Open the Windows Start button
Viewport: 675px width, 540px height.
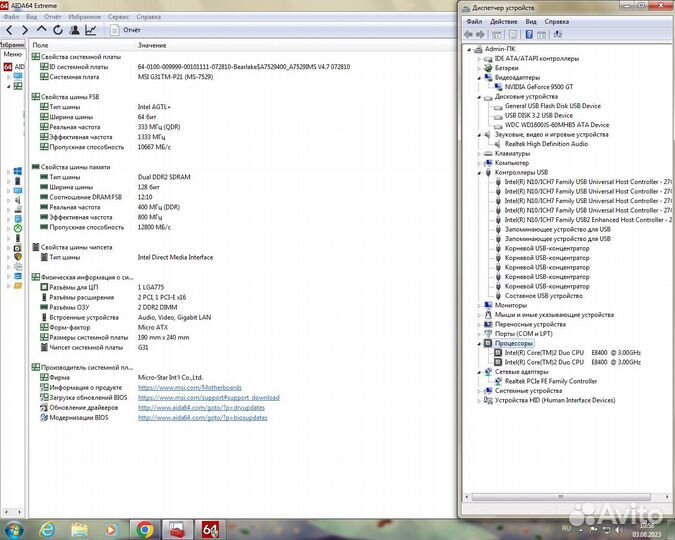[x=13, y=529]
